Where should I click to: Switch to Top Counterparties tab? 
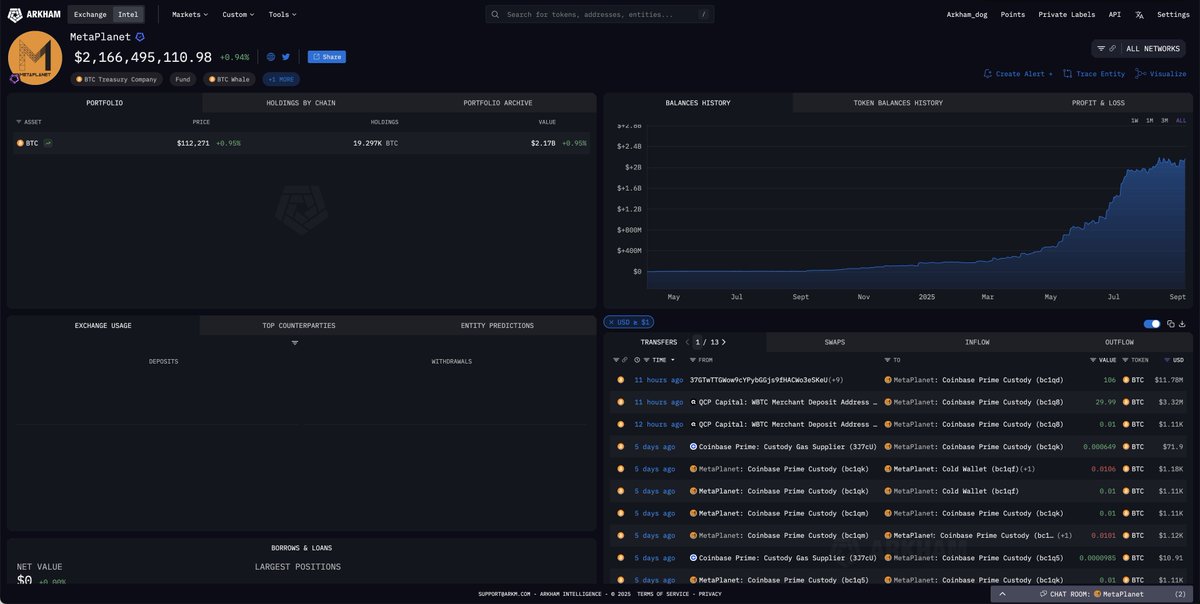click(x=298, y=326)
